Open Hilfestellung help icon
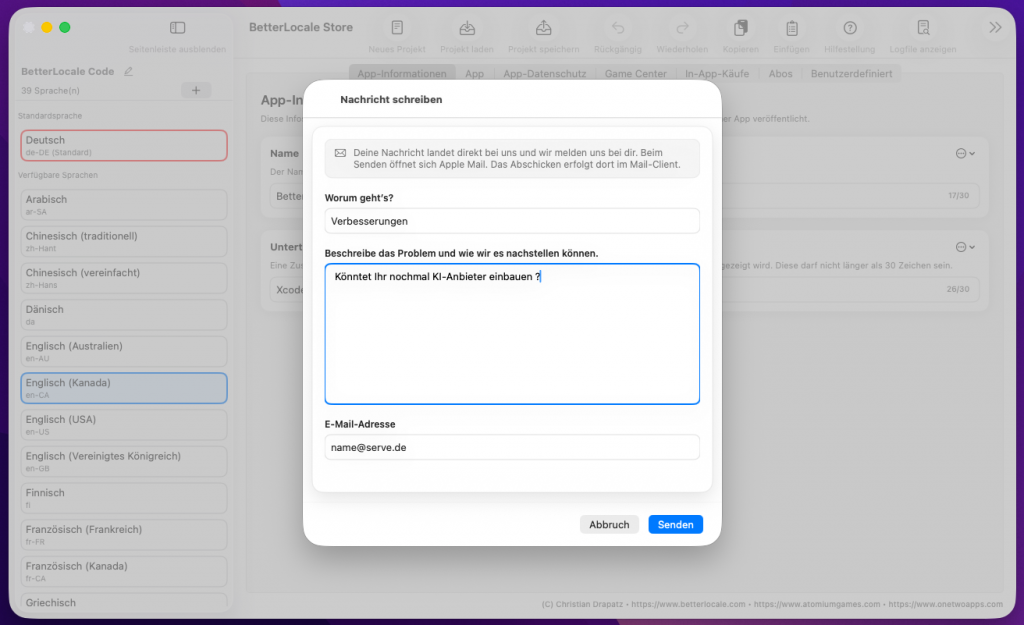The height and width of the screenshot is (625, 1024). [850, 28]
